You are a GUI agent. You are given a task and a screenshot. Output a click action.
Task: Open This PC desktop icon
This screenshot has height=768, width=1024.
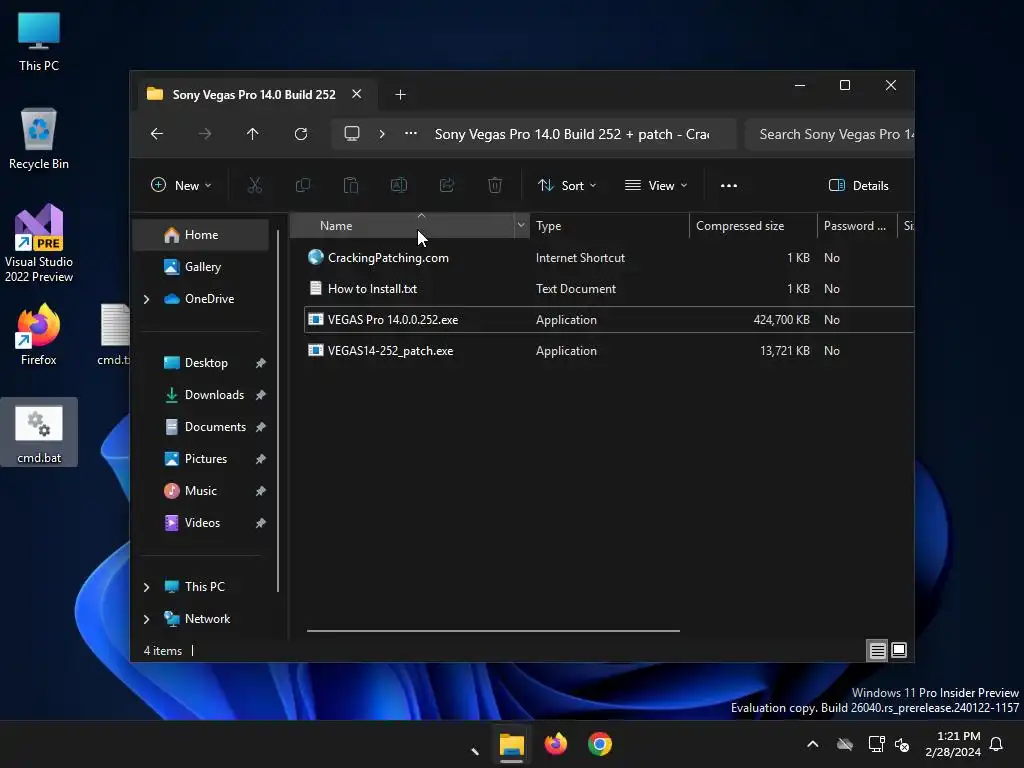[x=39, y=42]
